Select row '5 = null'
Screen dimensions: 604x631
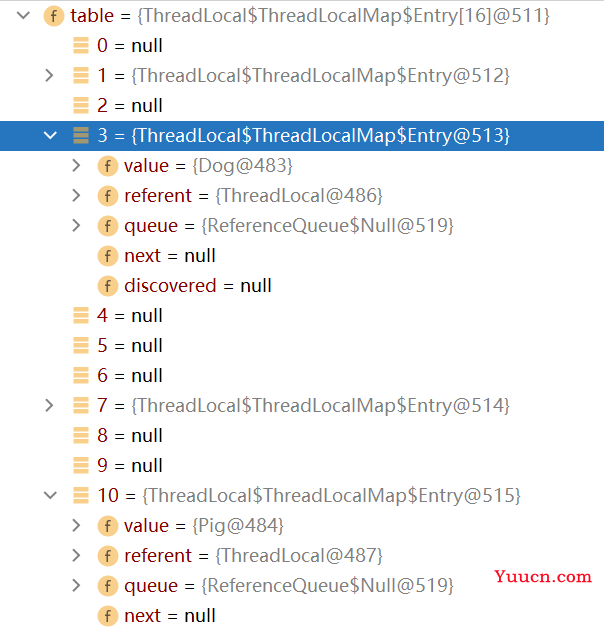[302, 345]
